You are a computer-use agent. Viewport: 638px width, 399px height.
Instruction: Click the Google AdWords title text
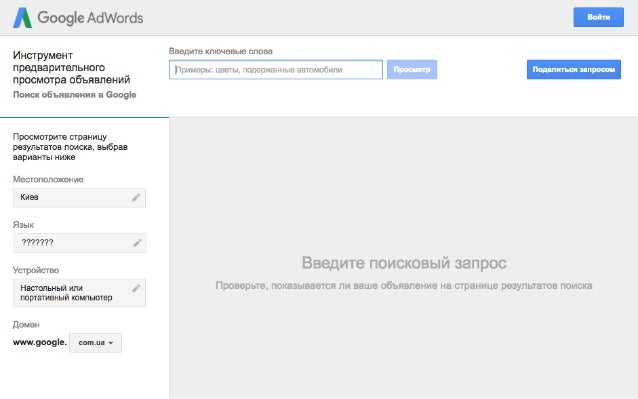point(90,18)
